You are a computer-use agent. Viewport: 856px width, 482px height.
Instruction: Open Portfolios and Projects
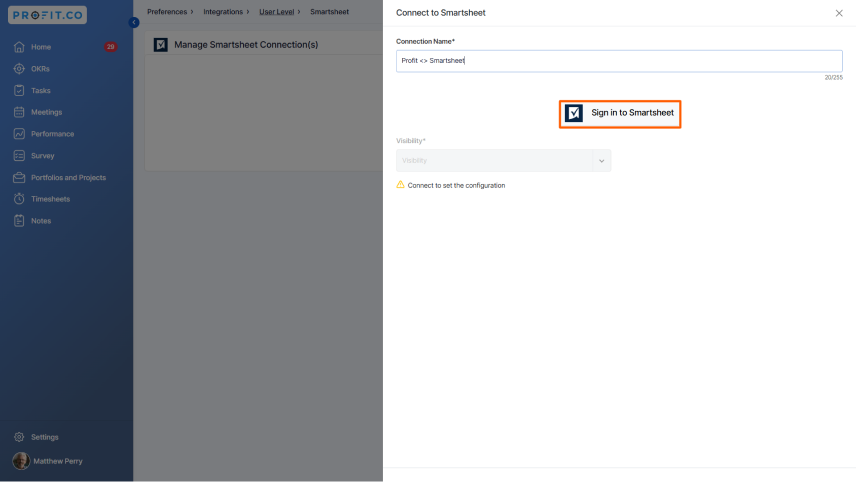[68, 177]
